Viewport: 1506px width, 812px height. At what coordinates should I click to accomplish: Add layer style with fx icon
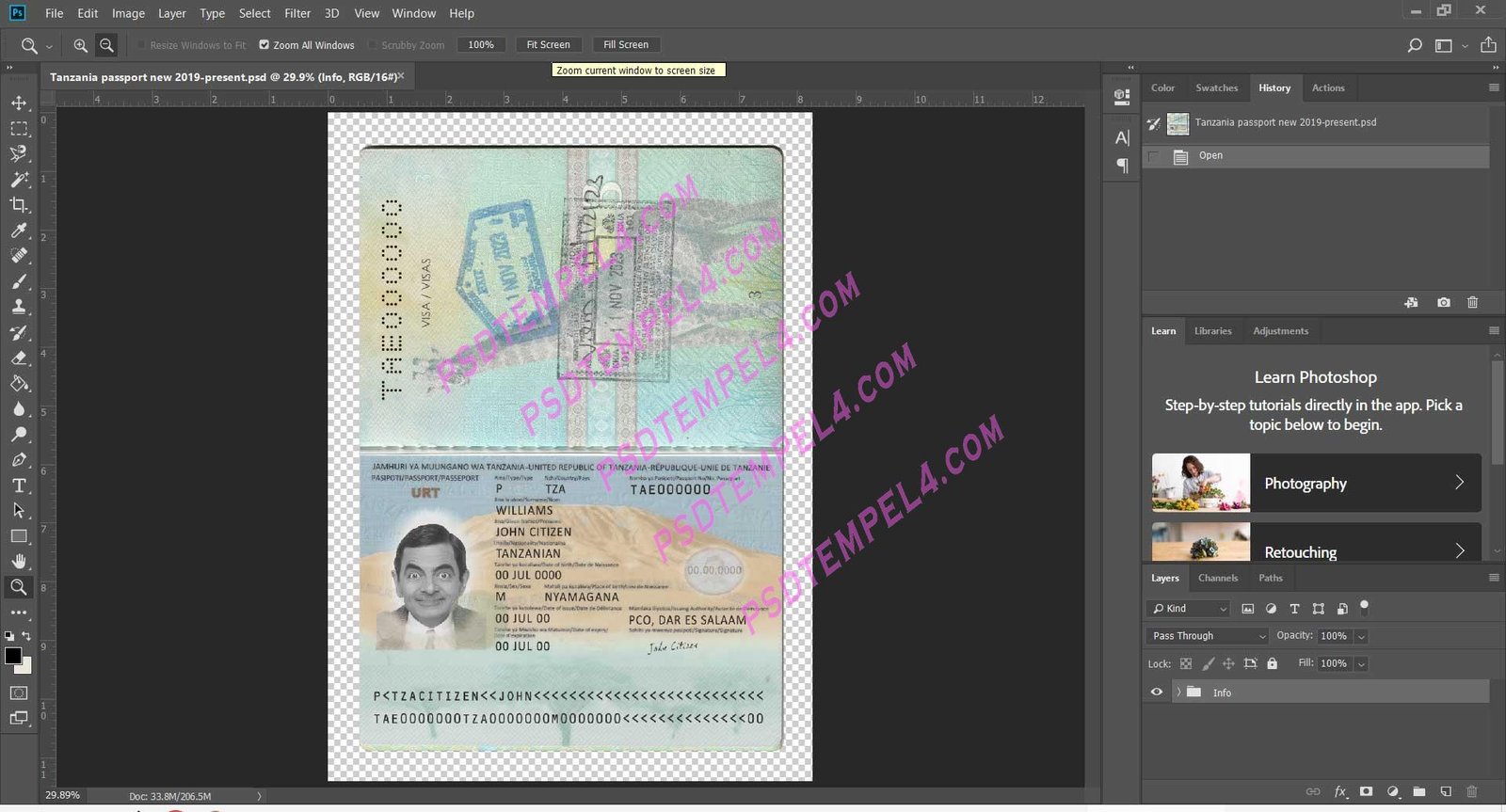[x=1340, y=792]
